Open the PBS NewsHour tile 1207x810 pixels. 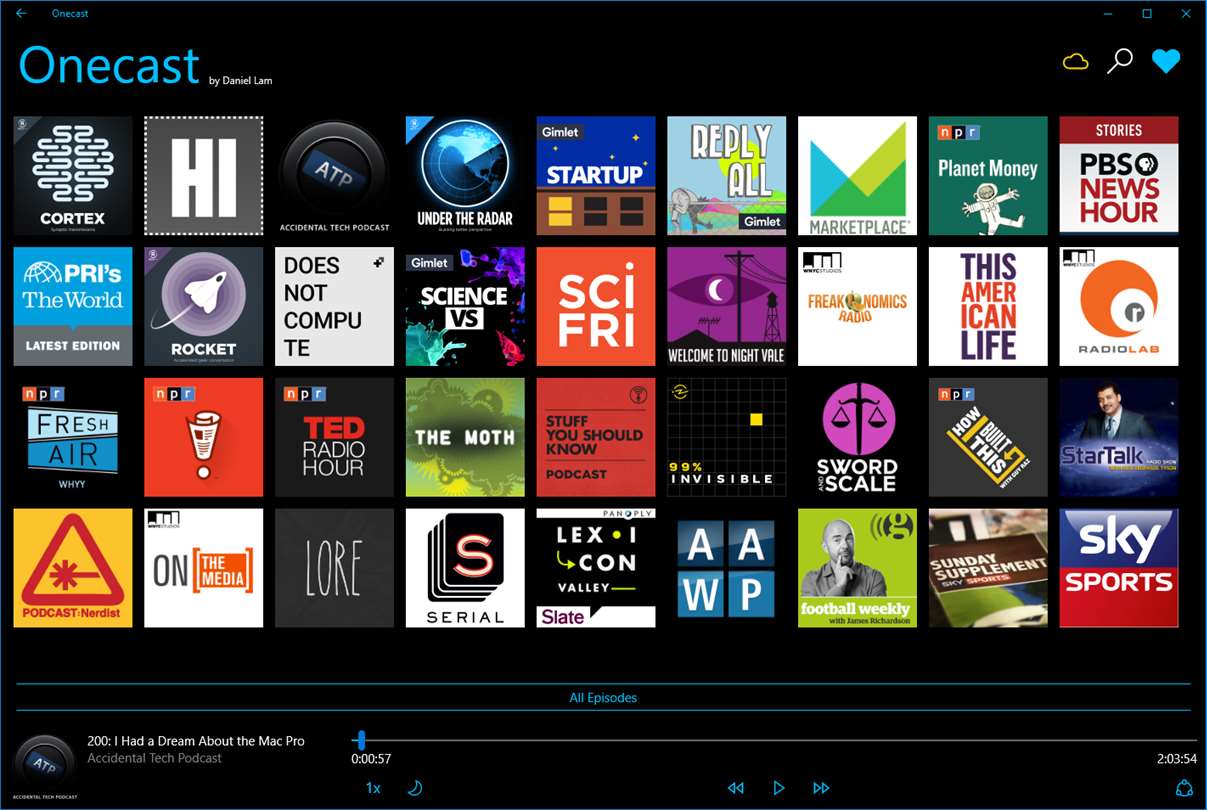tap(1119, 176)
